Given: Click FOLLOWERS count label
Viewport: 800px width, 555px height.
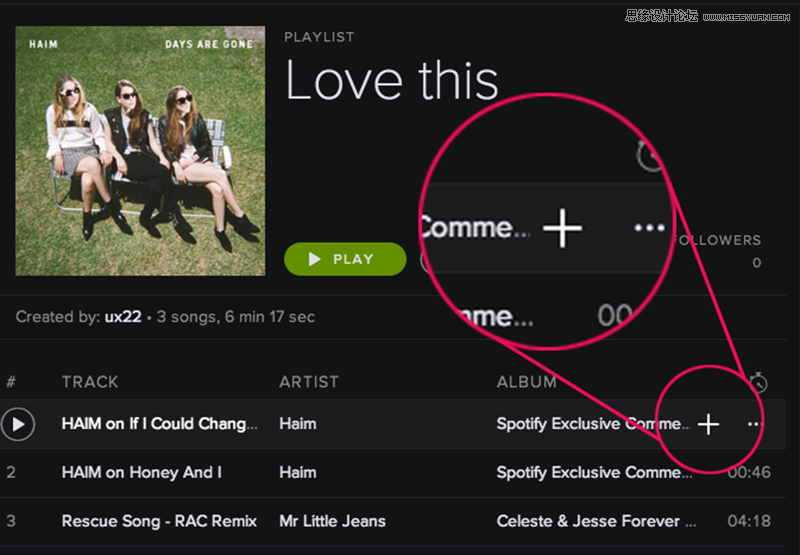Looking at the screenshot, I should click(717, 240).
